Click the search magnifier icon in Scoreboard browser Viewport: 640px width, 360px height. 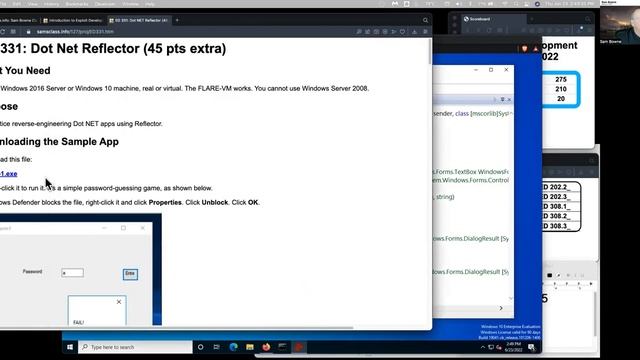point(588,19)
